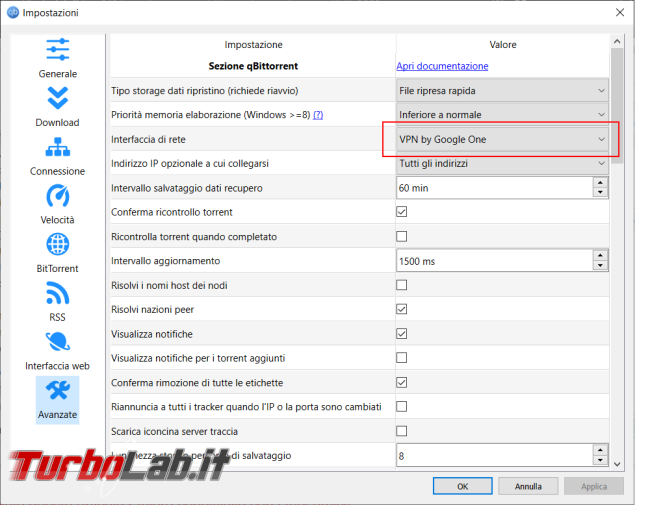
Task: Enable Scarica iconcina server traccia checkbox
Action: 401,431
